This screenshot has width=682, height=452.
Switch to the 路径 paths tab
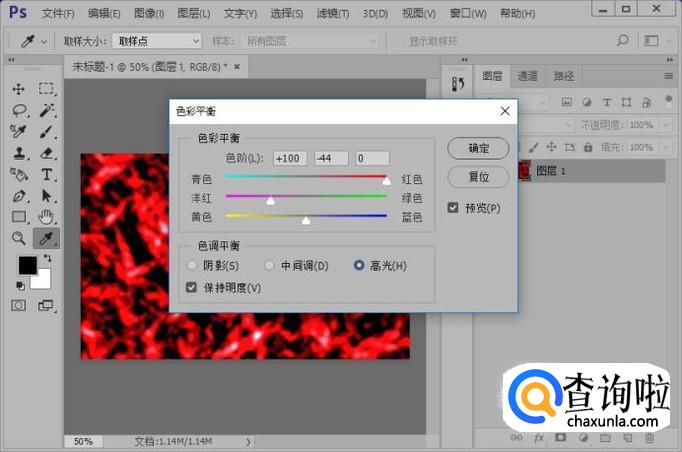point(564,76)
